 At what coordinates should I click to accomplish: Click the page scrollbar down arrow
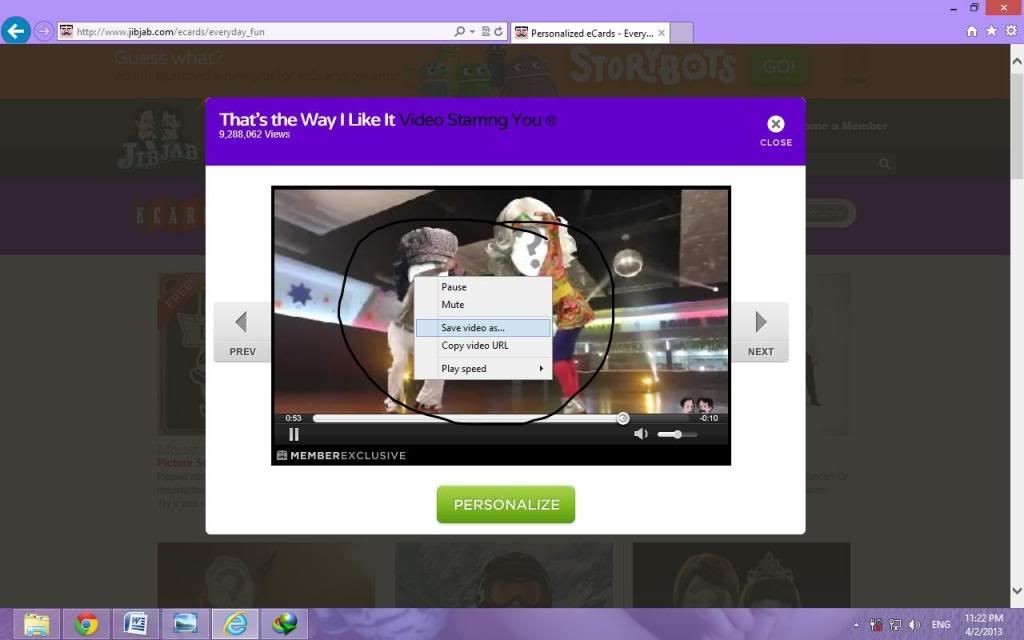[x=1016, y=591]
